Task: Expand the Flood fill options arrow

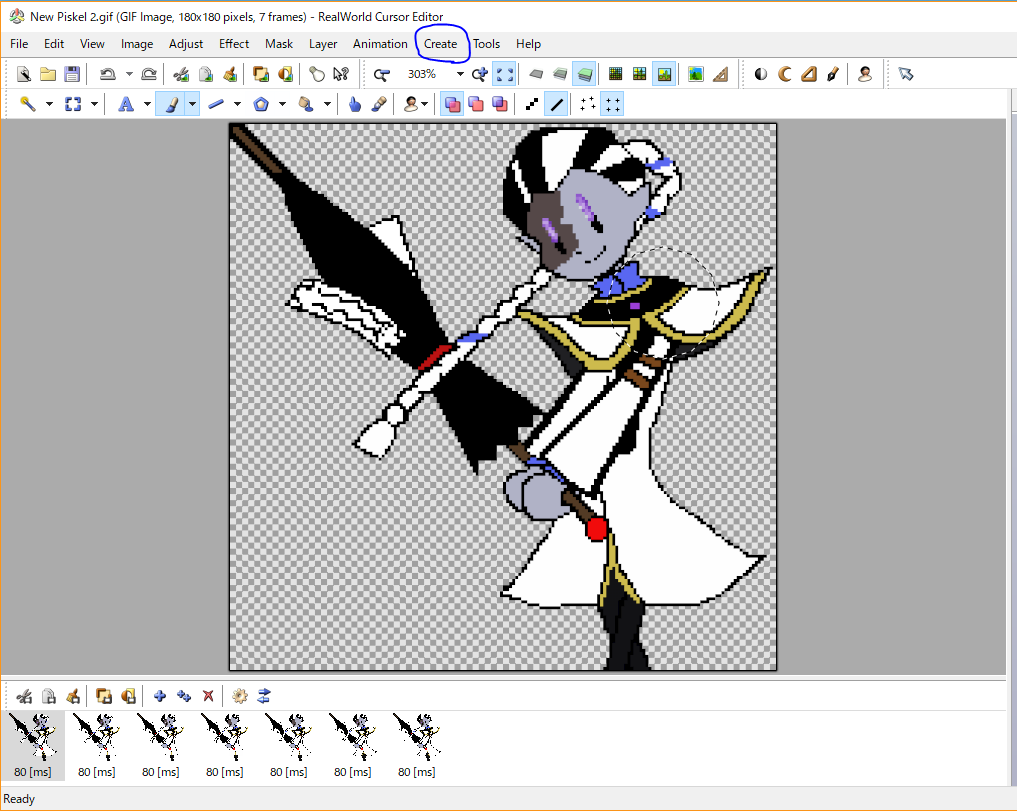Action: click(x=328, y=104)
